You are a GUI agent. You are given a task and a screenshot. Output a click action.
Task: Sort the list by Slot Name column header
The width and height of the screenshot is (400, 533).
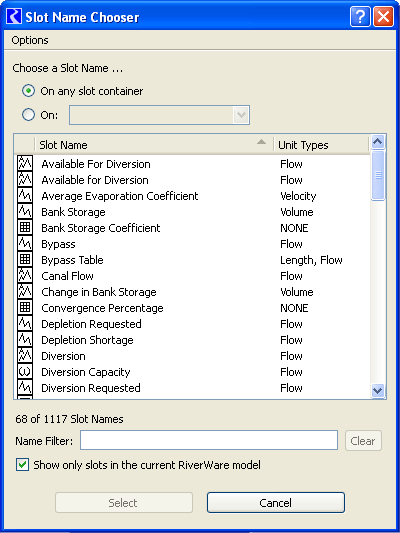pos(154,145)
